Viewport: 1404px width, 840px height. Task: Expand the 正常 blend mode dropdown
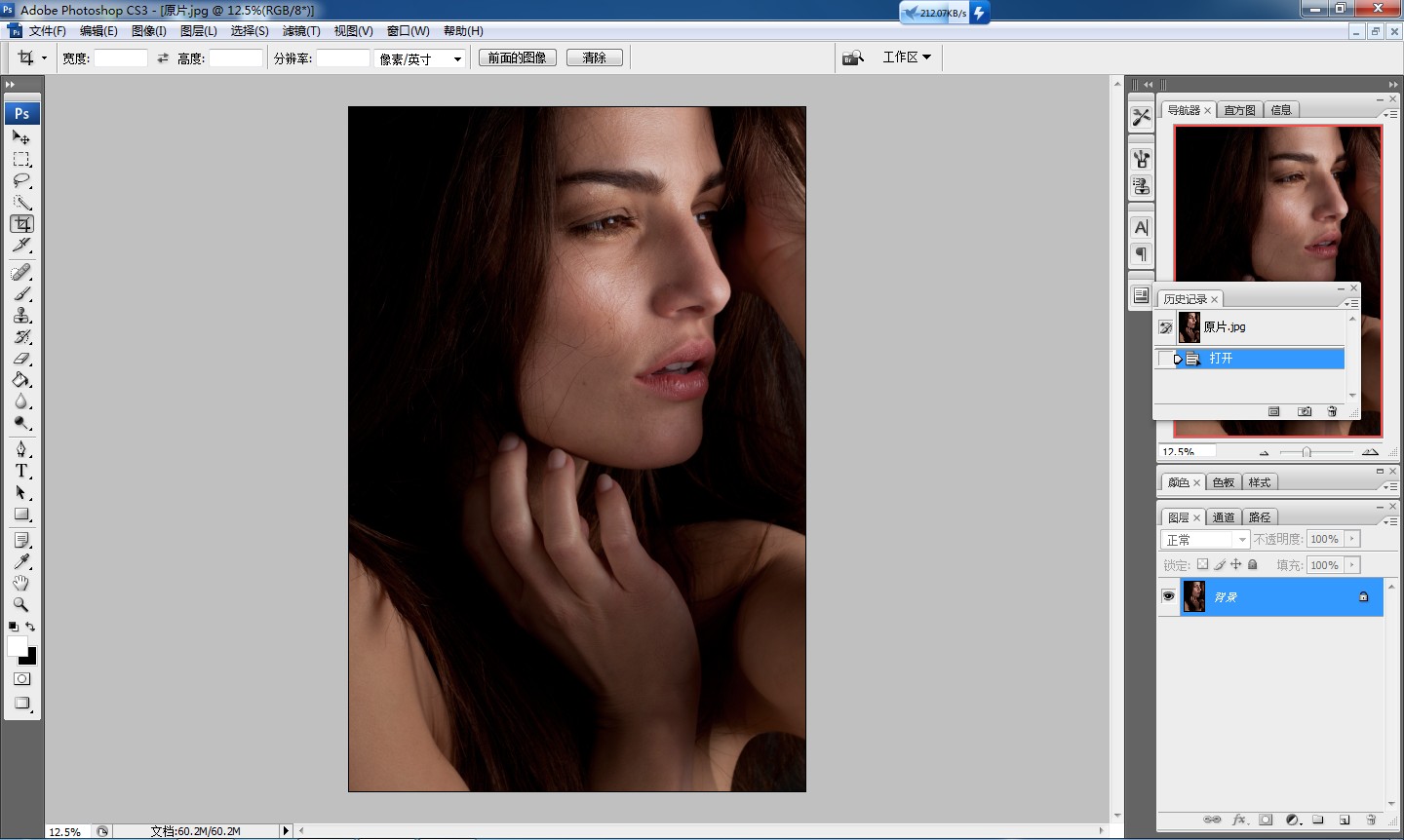[x=1205, y=539]
